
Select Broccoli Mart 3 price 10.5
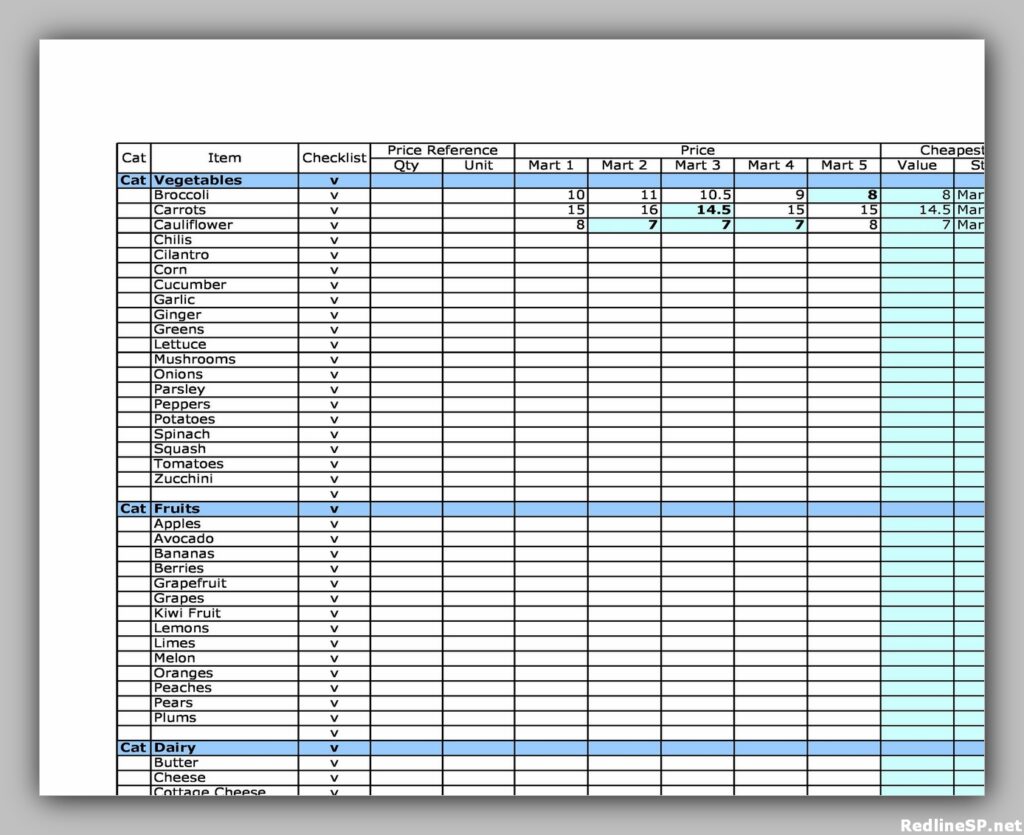click(x=697, y=195)
